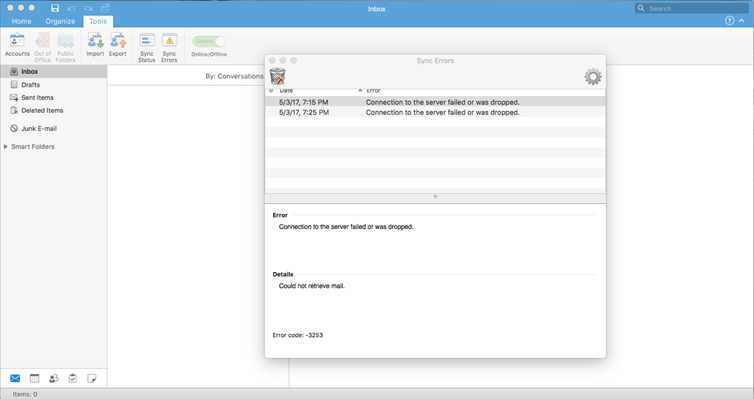Collapse the ribbon with the caret

742,21
